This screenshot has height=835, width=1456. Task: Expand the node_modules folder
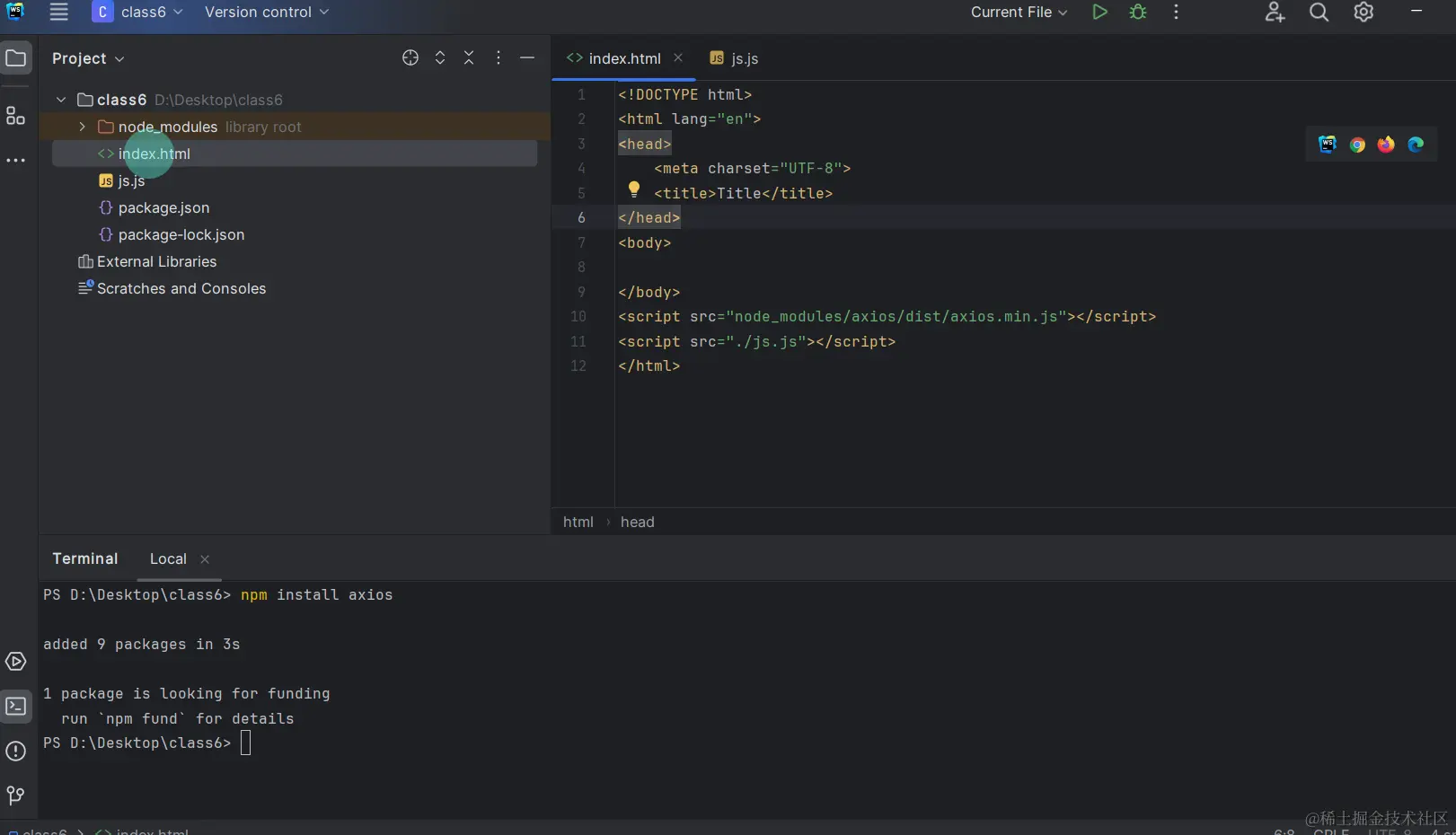click(82, 127)
